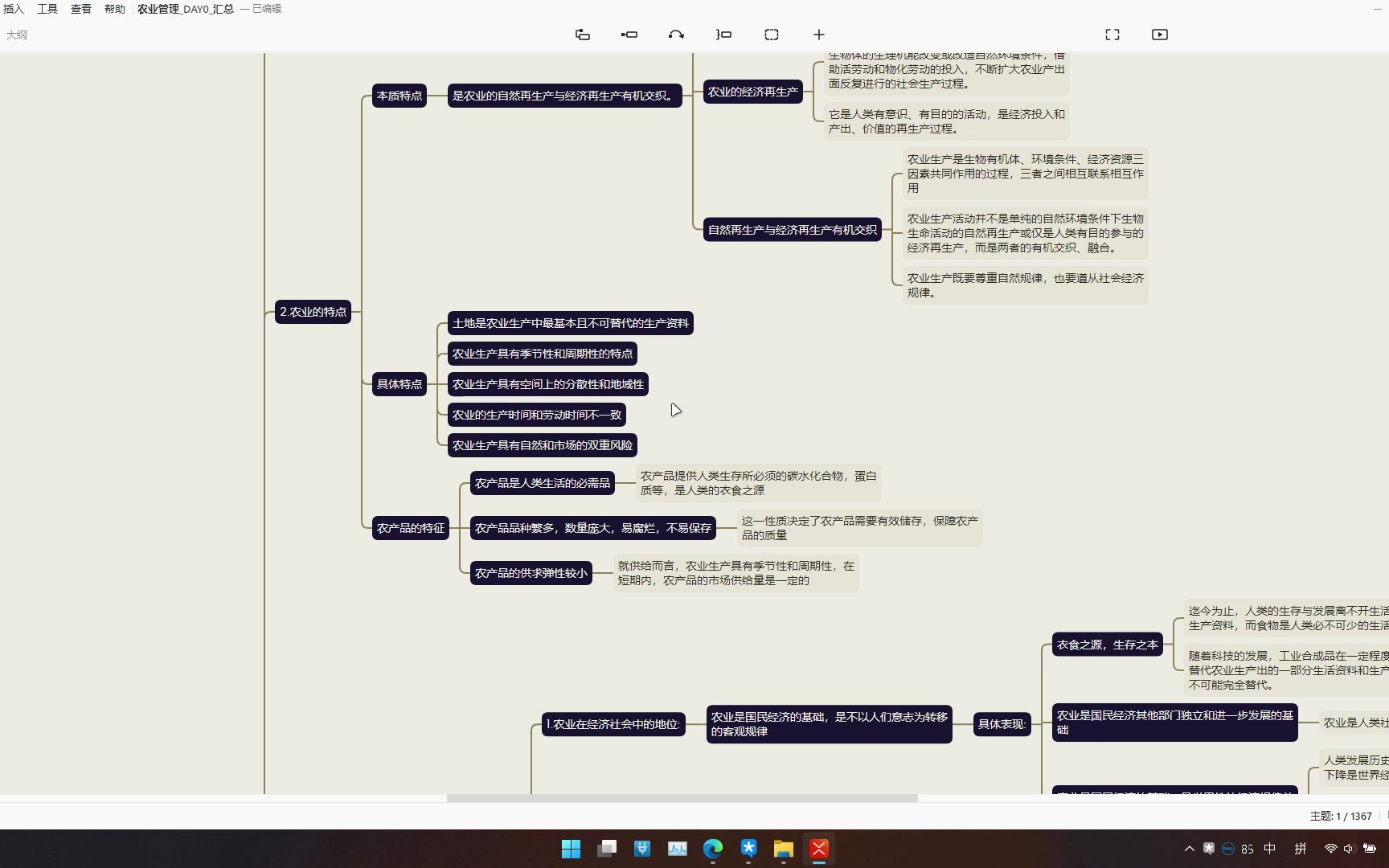Screen dimensions: 1389x868
Task: Select the topic 2.农业的特点
Action: [313, 312]
